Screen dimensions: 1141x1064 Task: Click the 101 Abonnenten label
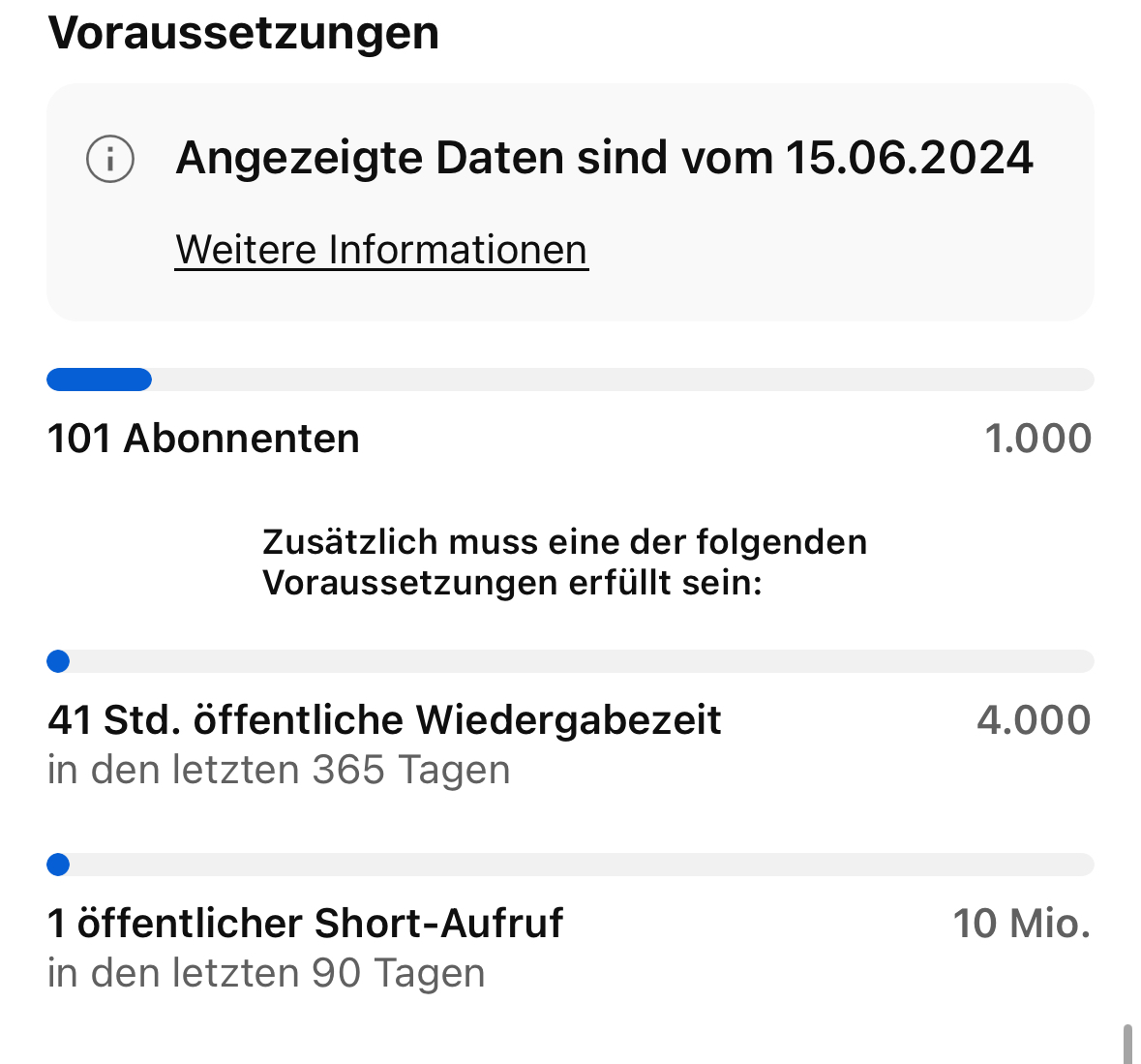[x=203, y=439]
